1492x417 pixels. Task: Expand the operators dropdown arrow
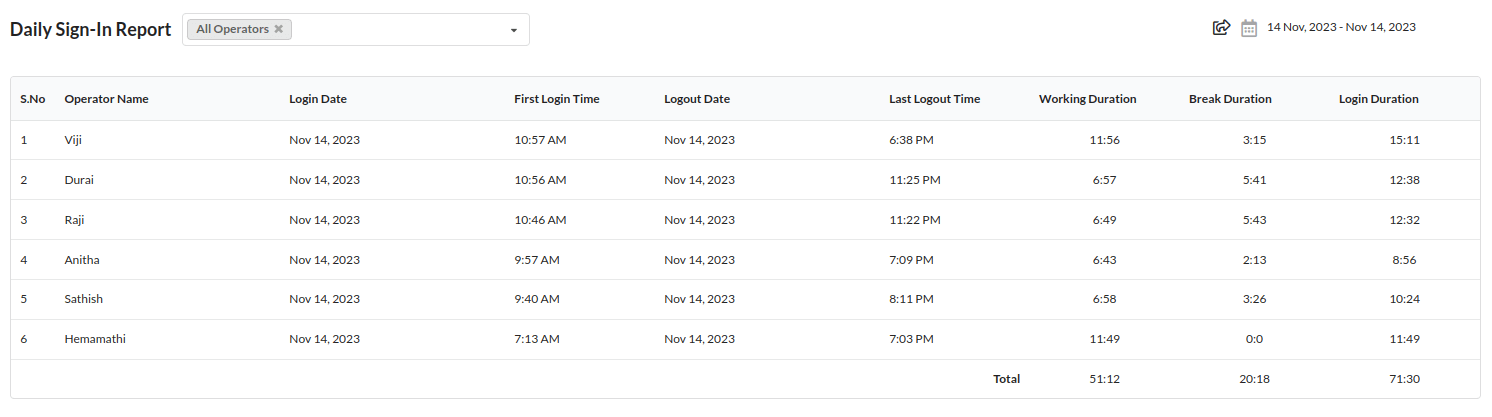point(514,30)
